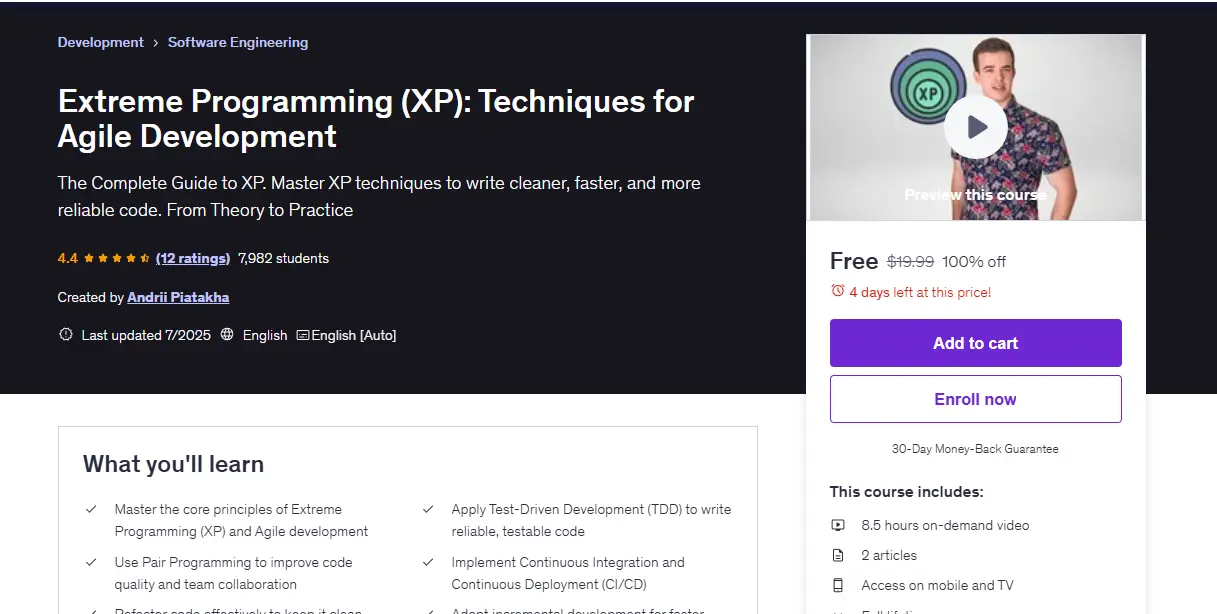The height and width of the screenshot is (614, 1217).
Task: Click the Last updated 7/2025 text
Action: pos(146,335)
